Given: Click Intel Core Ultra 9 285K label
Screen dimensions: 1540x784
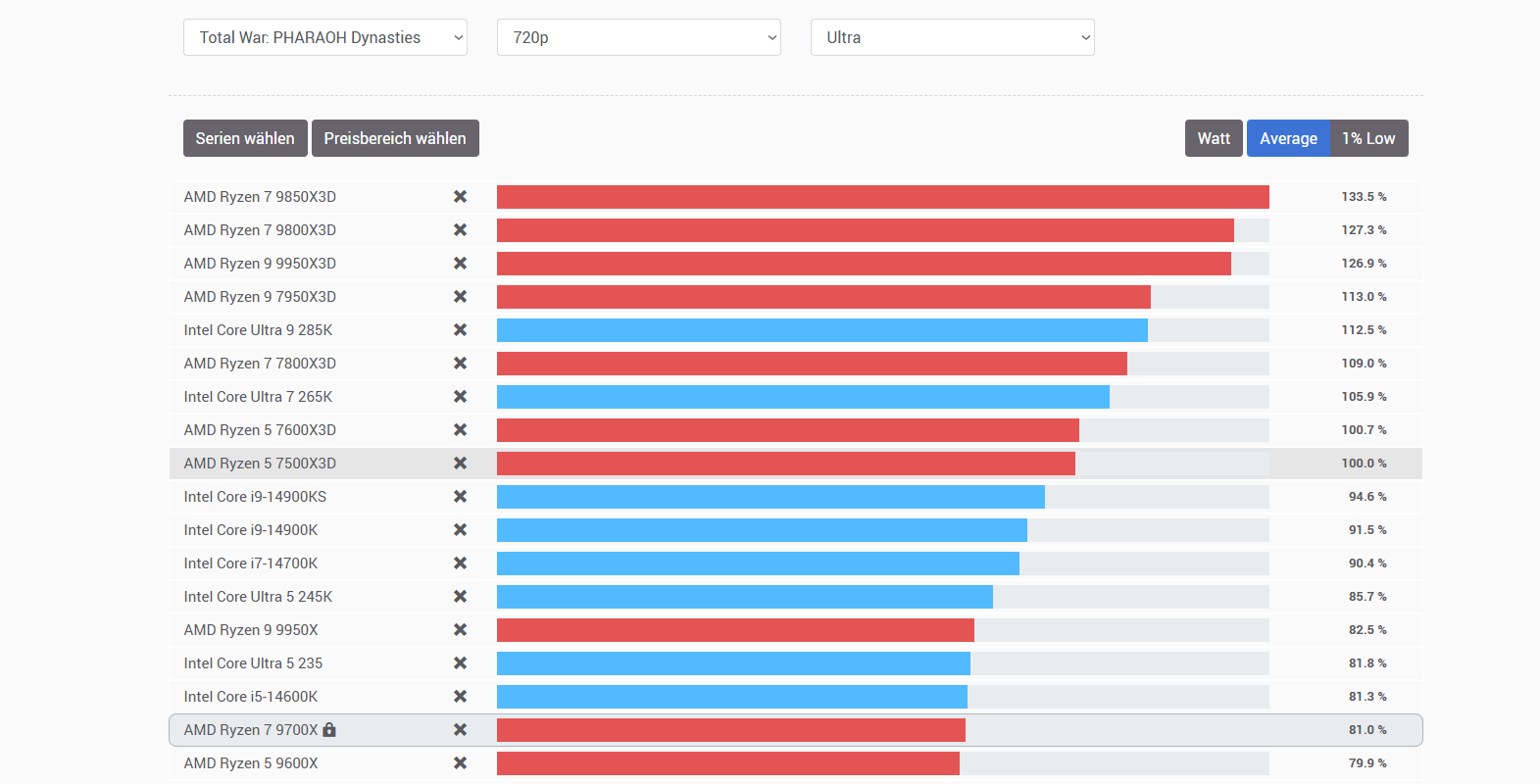Looking at the screenshot, I should (258, 330).
